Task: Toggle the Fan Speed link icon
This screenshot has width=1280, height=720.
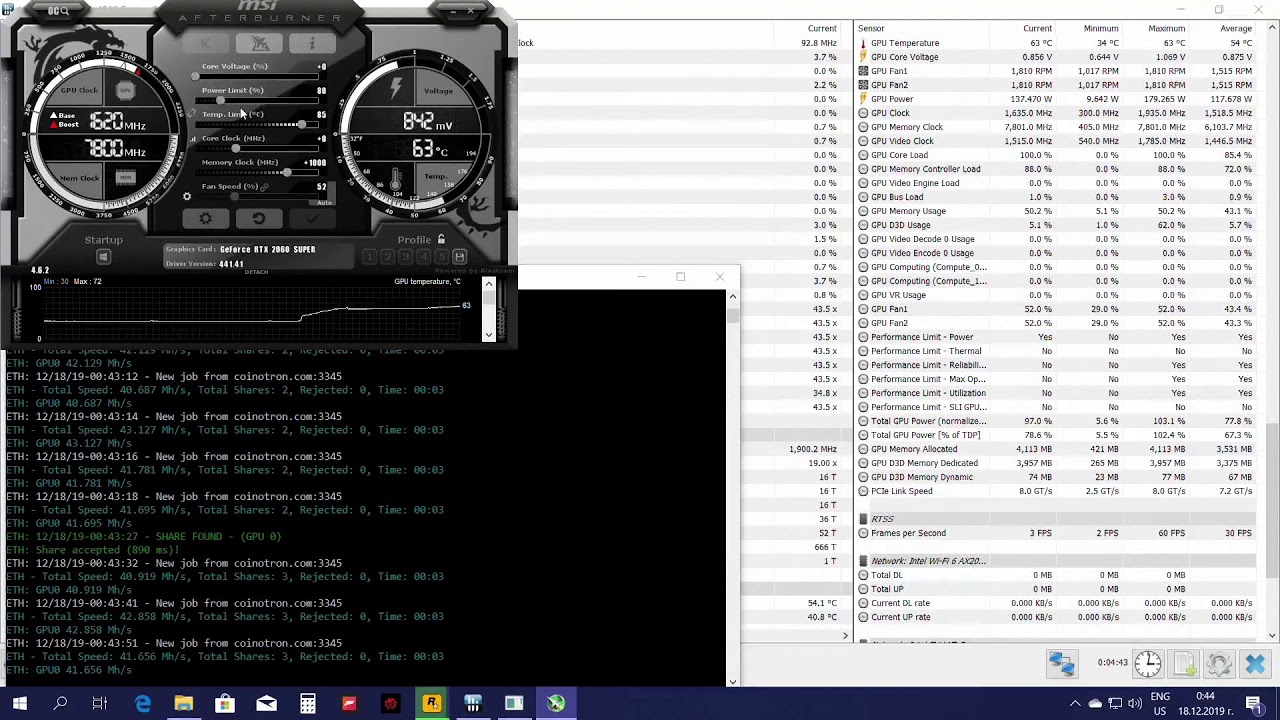Action: [x=265, y=187]
